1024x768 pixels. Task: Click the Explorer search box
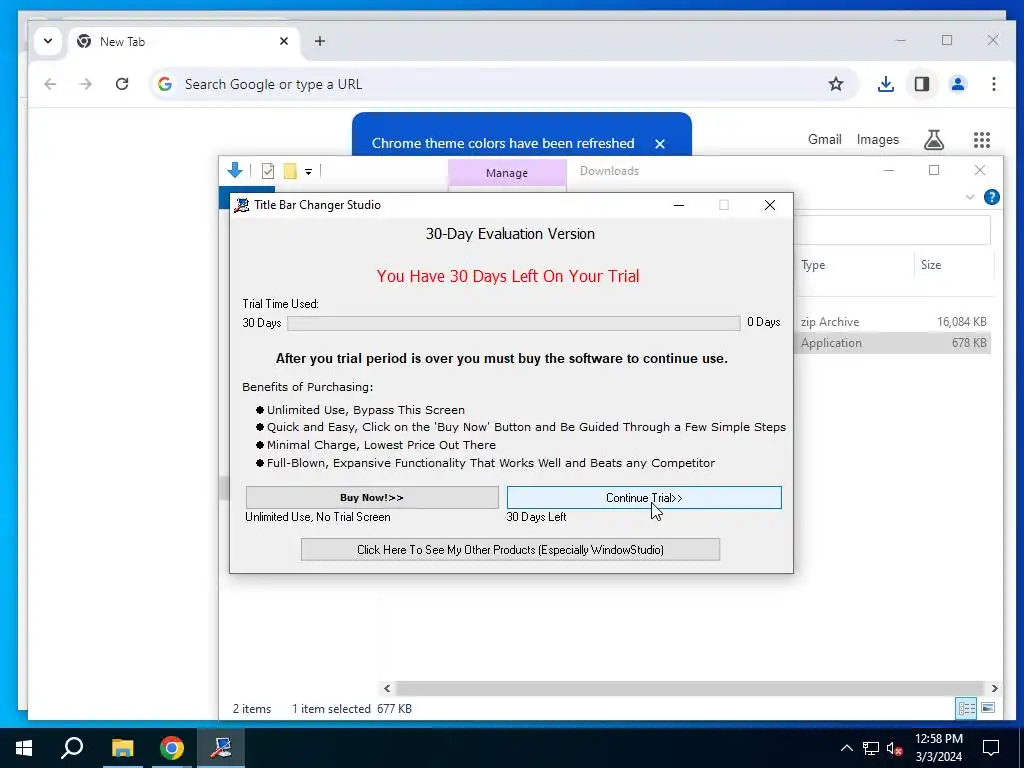(891, 230)
